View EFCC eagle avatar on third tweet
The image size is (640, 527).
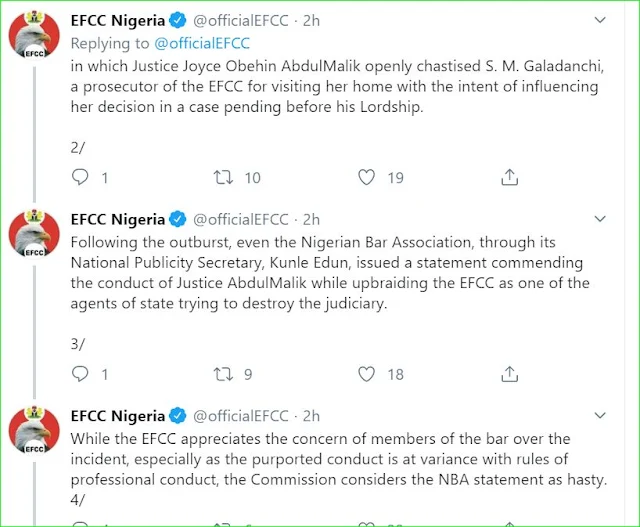[x=34, y=430]
